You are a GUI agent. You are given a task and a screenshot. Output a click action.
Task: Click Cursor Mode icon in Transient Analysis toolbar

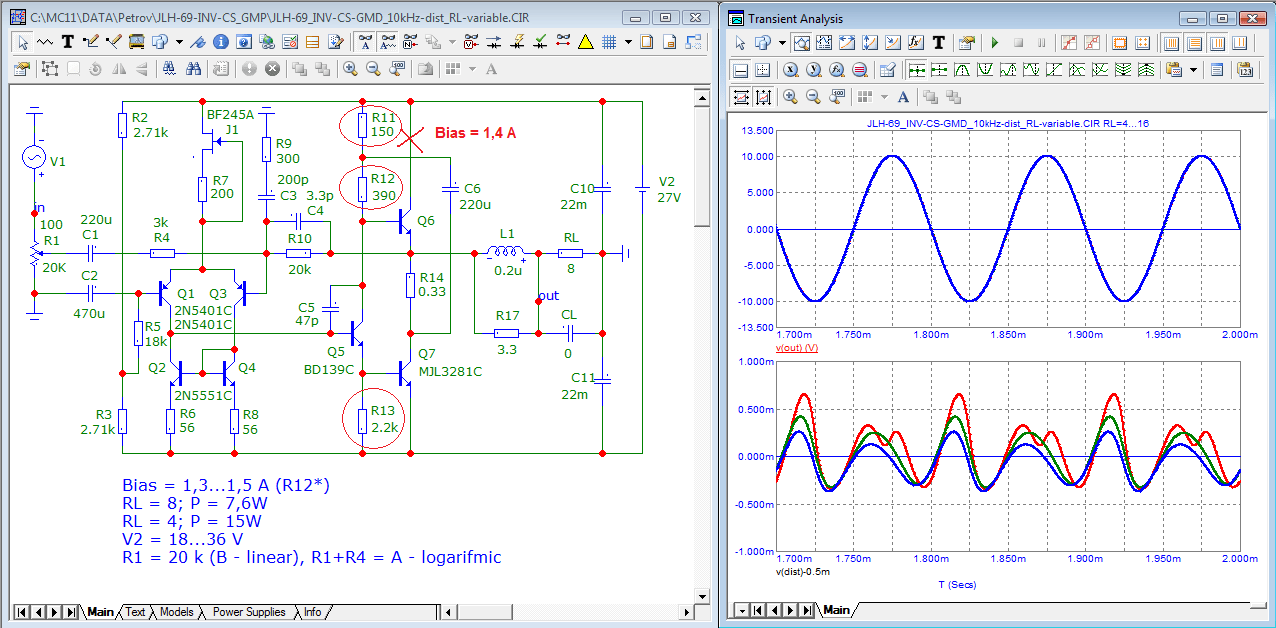[x=824, y=42]
